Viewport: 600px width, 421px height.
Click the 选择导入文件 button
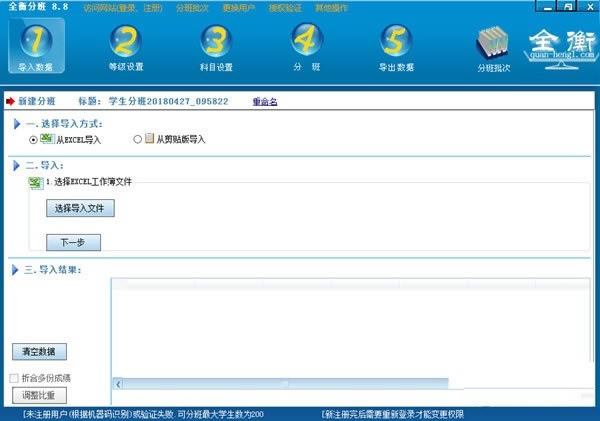pos(80,209)
